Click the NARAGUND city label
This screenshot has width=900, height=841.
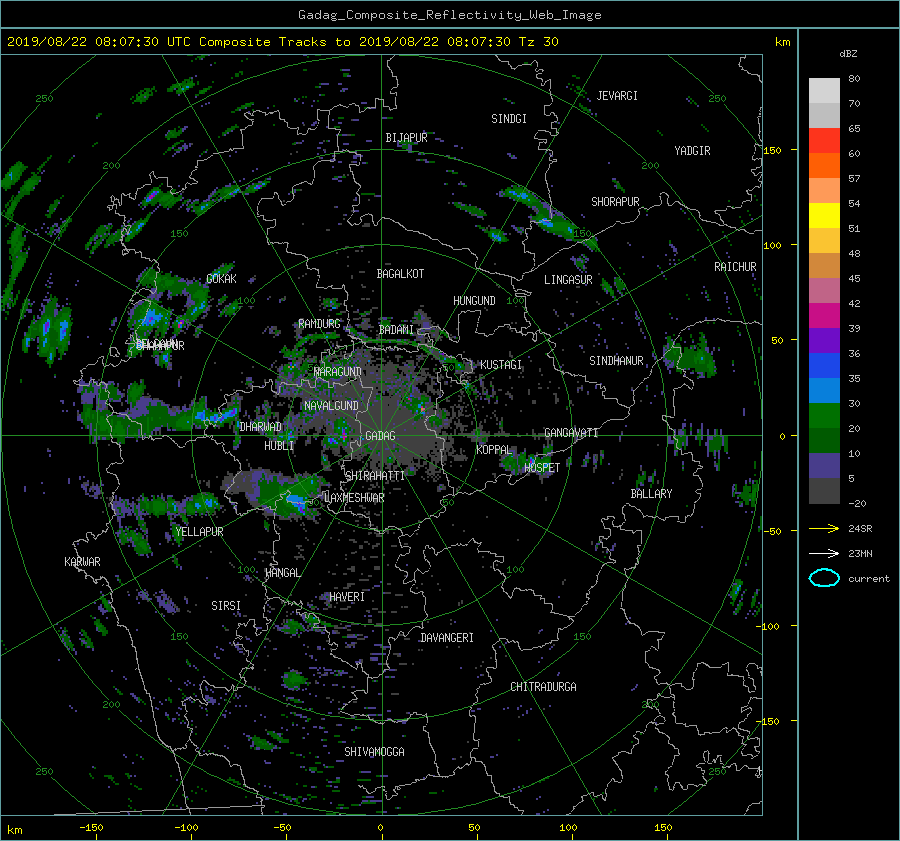click(338, 372)
